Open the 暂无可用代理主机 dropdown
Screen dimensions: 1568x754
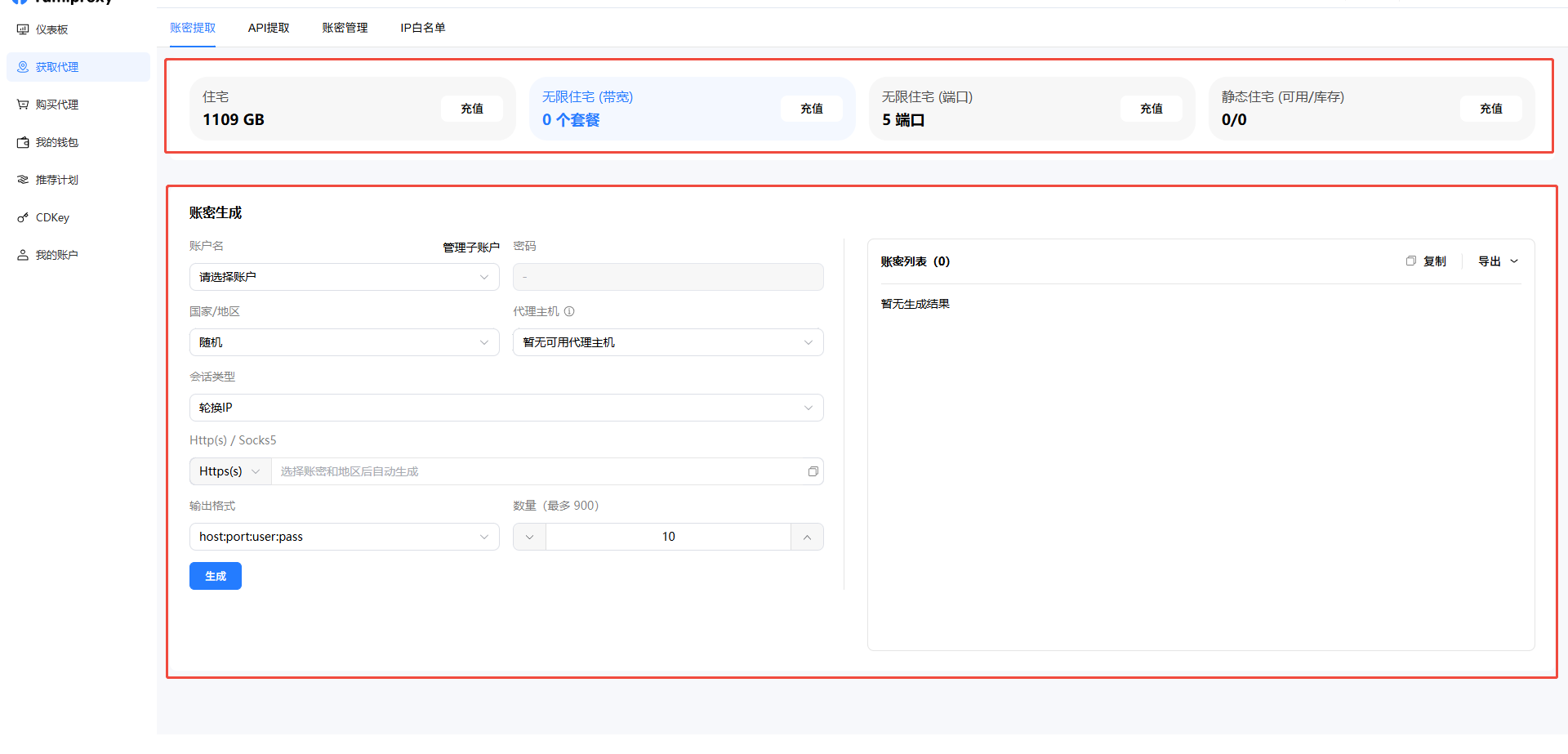(x=668, y=342)
